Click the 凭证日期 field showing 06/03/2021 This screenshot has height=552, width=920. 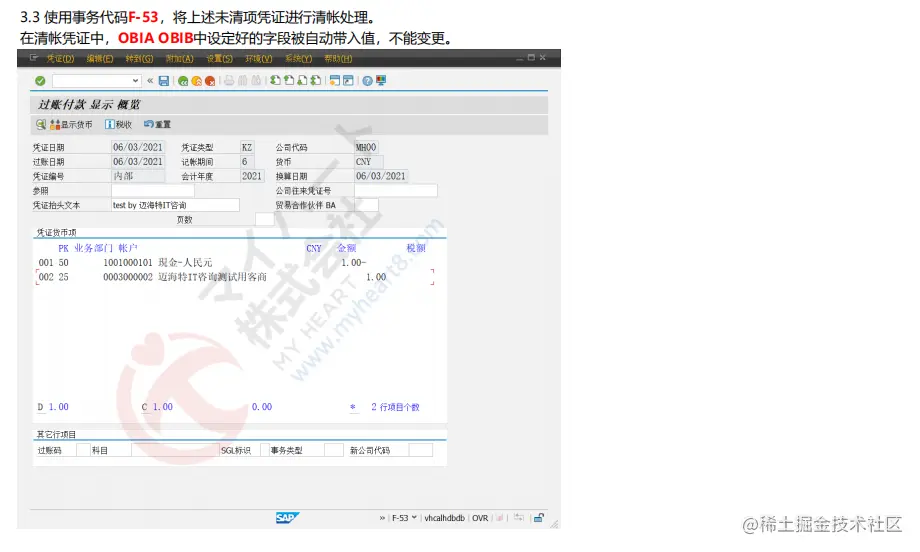click(138, 147)
